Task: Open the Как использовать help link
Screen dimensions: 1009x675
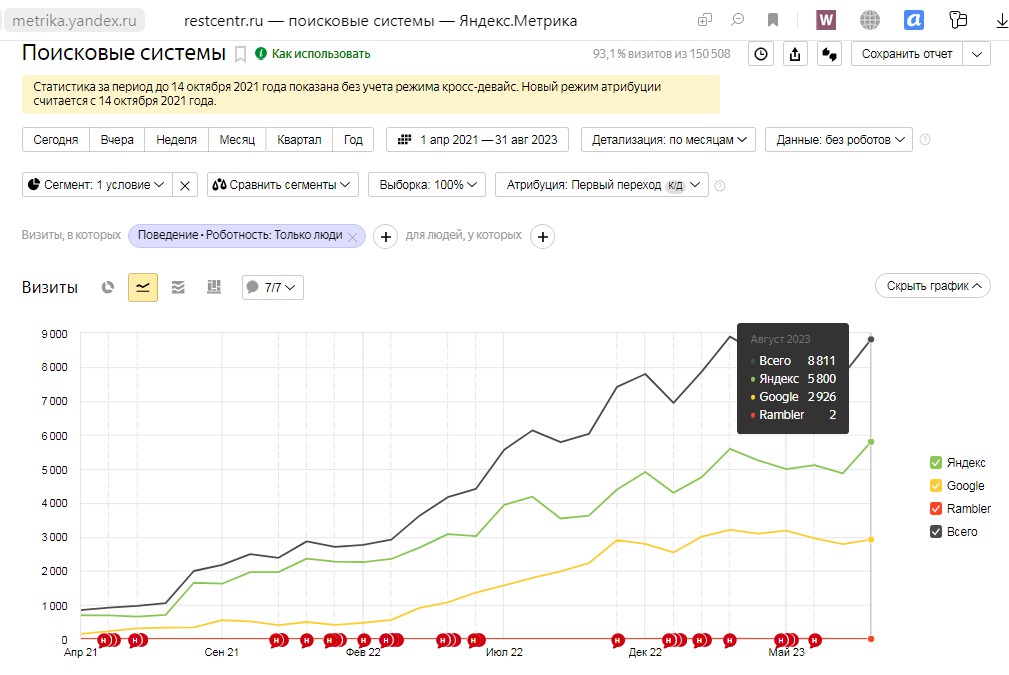Action: click(313, 54)
